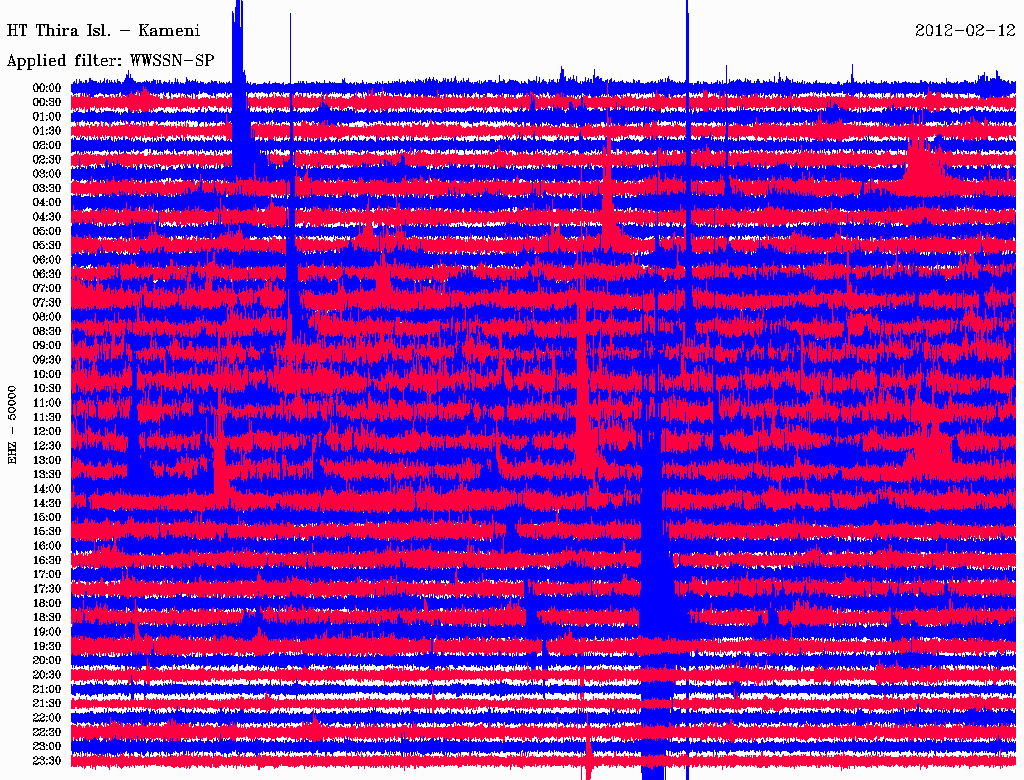This screenshot has height=780, width=1024.
Task: Click the 01:00 time label
Action: (x=47, y=117)
